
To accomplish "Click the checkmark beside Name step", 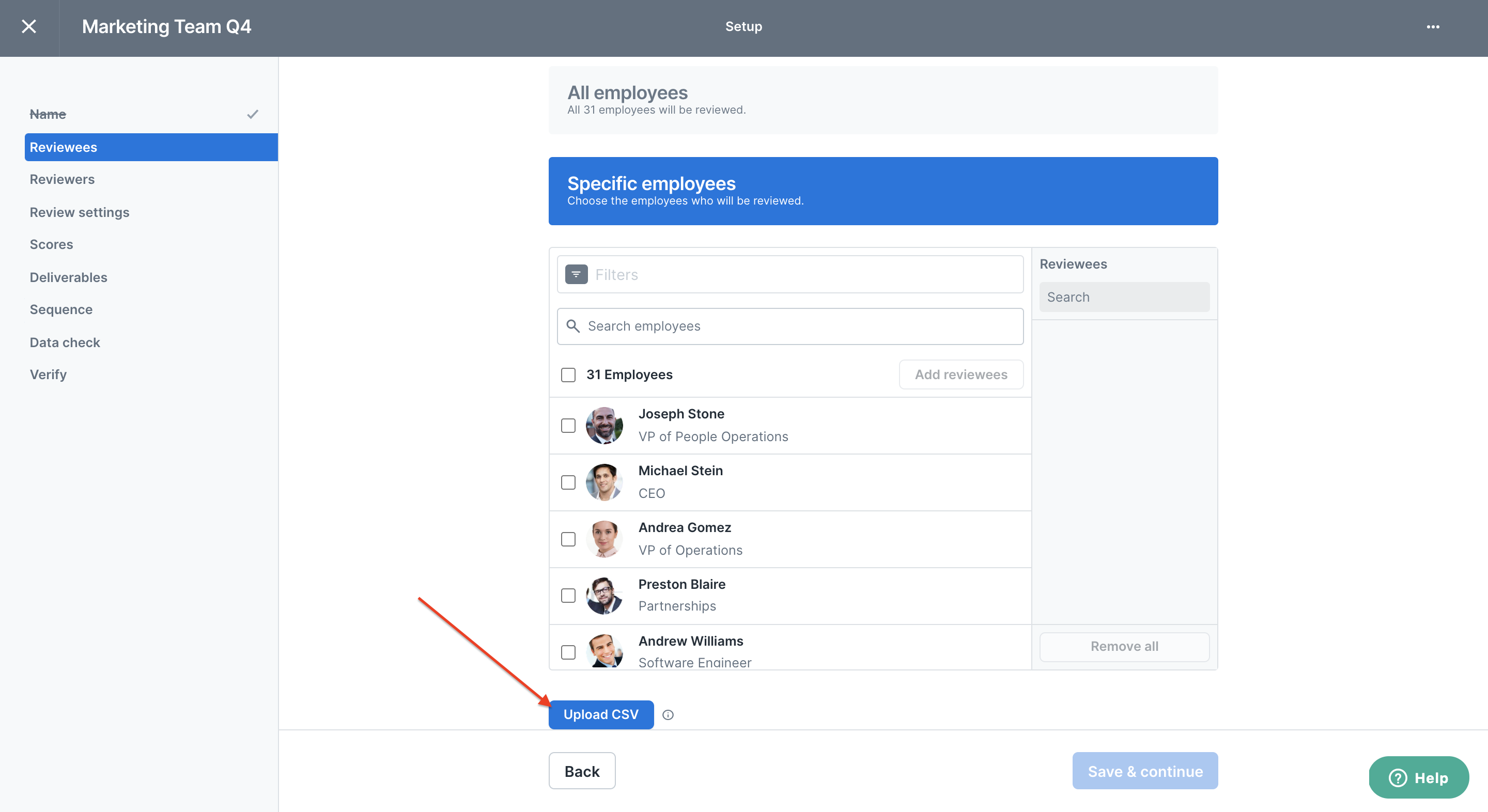I will coord(253,114).
